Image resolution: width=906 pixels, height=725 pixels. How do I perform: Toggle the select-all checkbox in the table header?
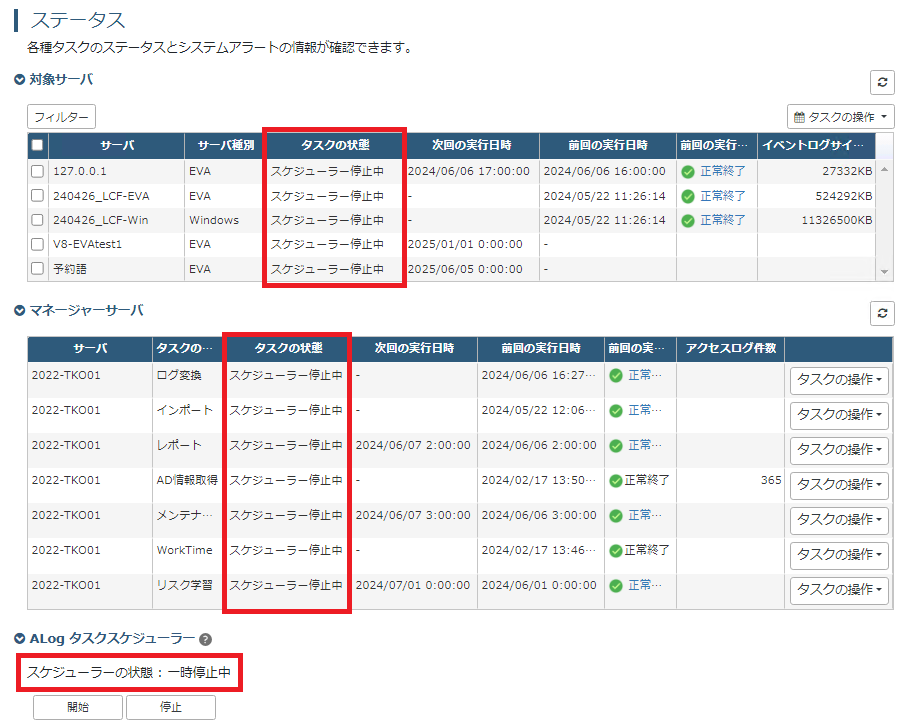point(38,145)
